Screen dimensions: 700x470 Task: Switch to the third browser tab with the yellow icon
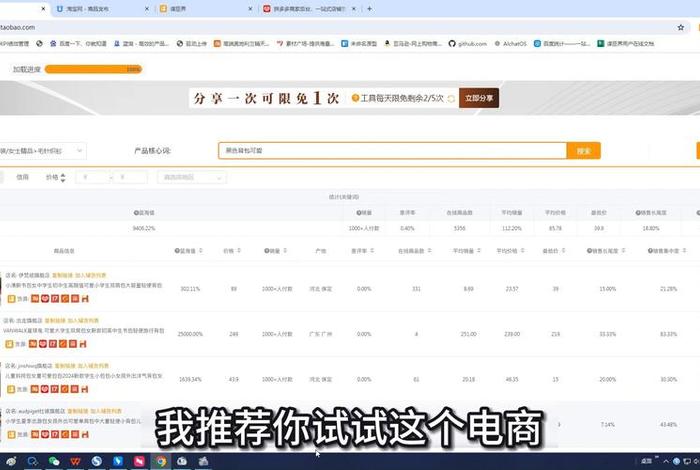205,9
